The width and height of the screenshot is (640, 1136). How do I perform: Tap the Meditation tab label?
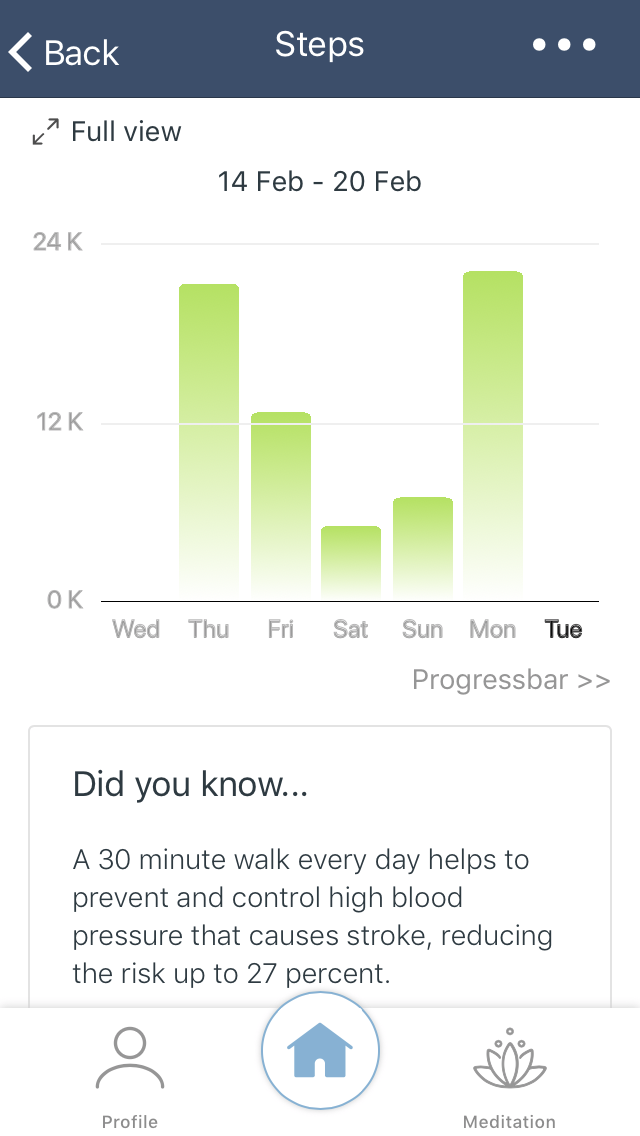(x=510, y=1121)
